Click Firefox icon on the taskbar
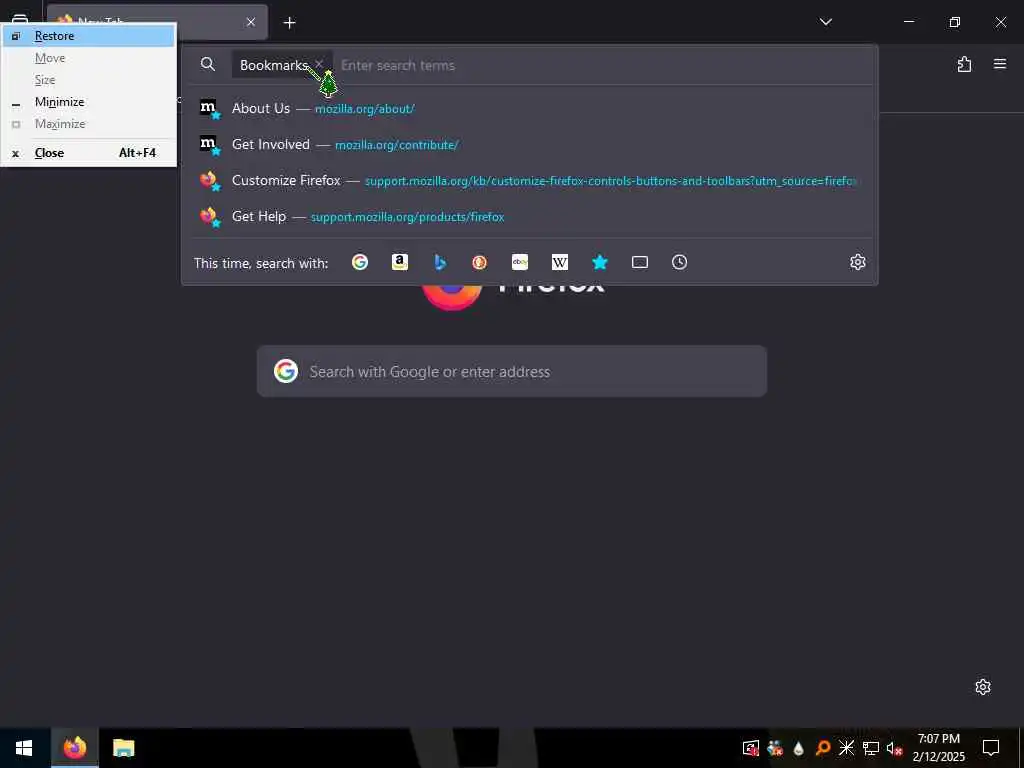Image resolution: width=1024 pixels, height=768 pixels. (x=75, y=748)
